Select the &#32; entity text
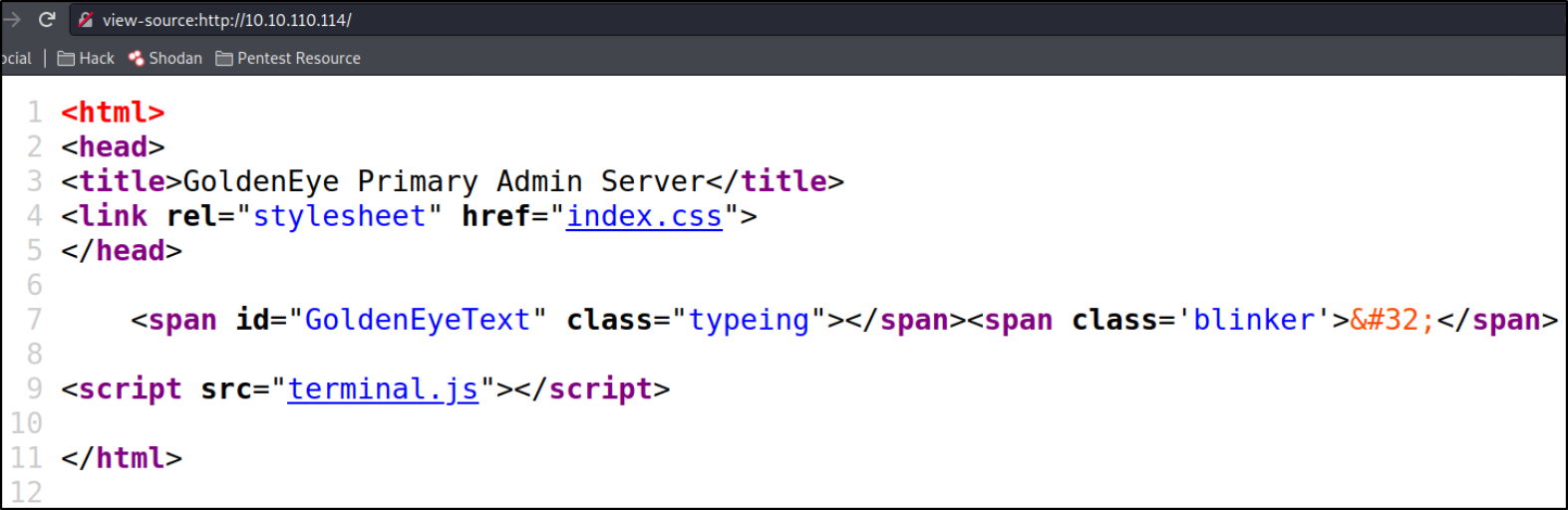The image size is (1568, 510). click(x=1393, y=320)
